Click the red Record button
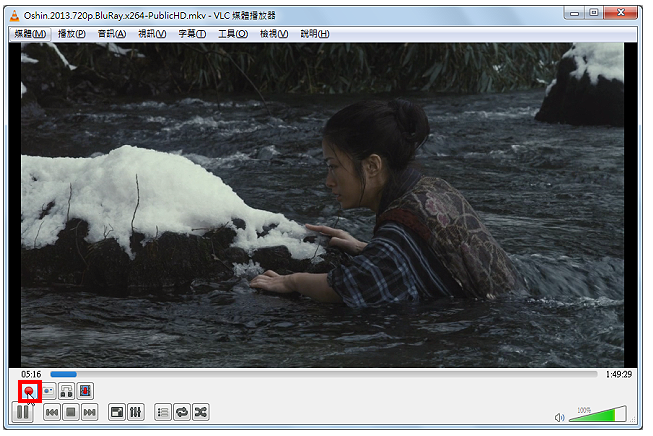The height and width of the screenshot is (436, 653). pos(29,391)
